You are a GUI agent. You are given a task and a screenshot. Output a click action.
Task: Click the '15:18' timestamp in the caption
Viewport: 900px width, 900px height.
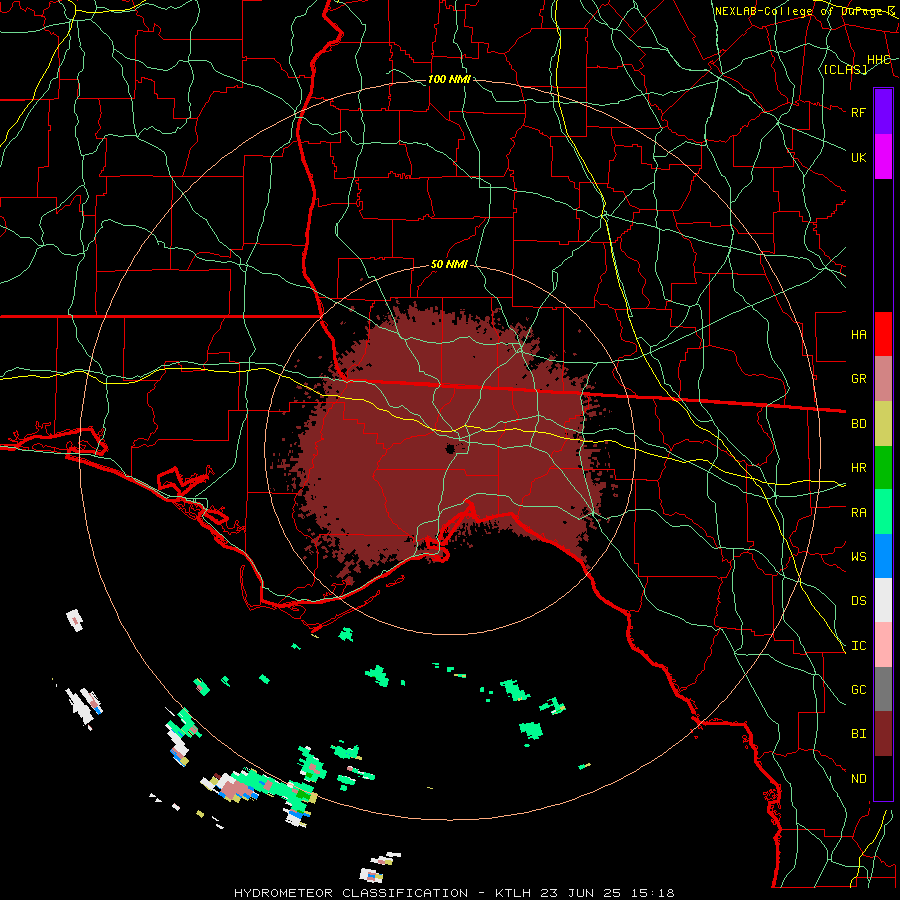(654, 893)
